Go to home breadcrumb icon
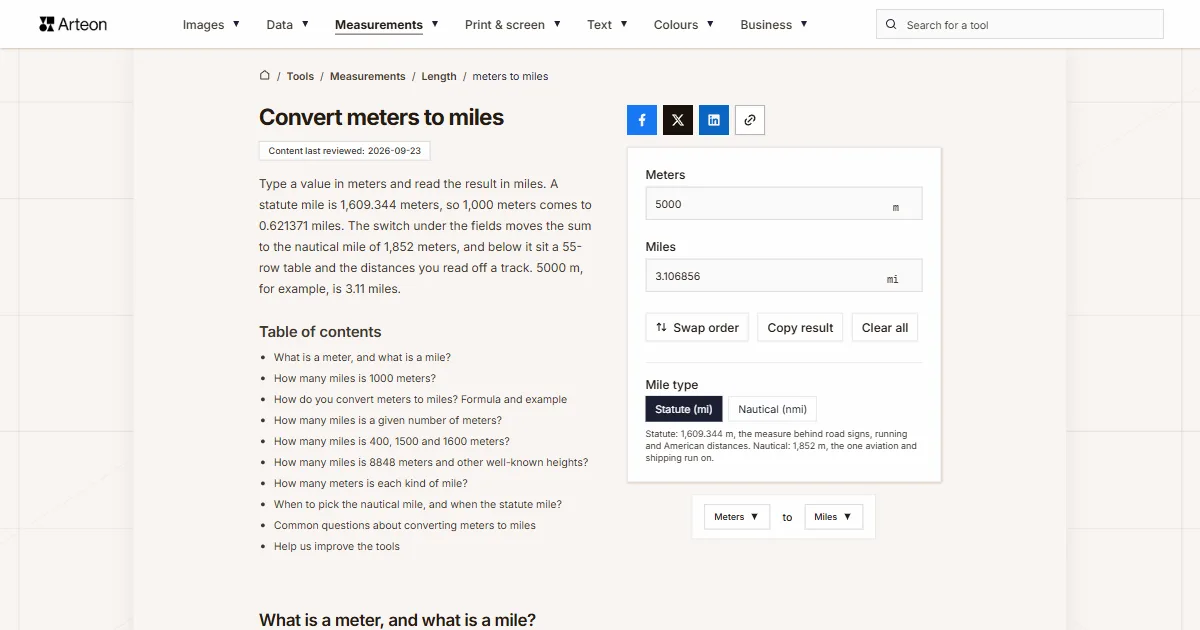 [x=265, y=75]
